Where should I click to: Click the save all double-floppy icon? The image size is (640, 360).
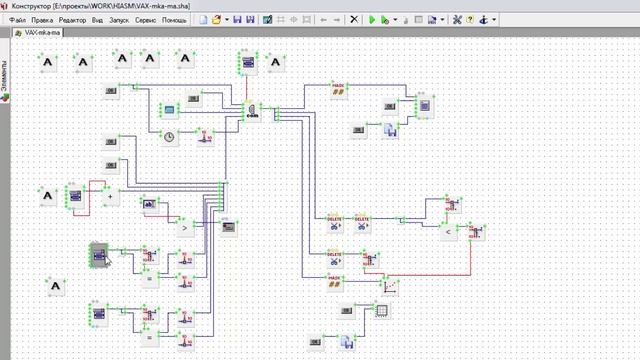click(250, 20)
